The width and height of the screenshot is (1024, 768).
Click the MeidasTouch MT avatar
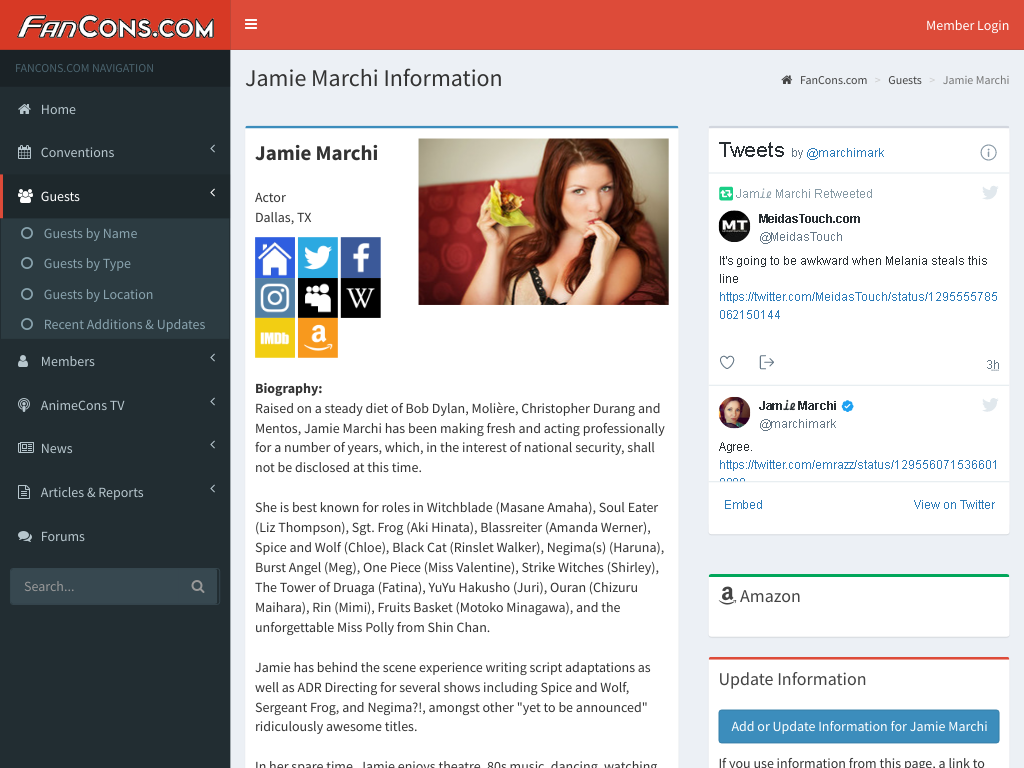point(735,227)
